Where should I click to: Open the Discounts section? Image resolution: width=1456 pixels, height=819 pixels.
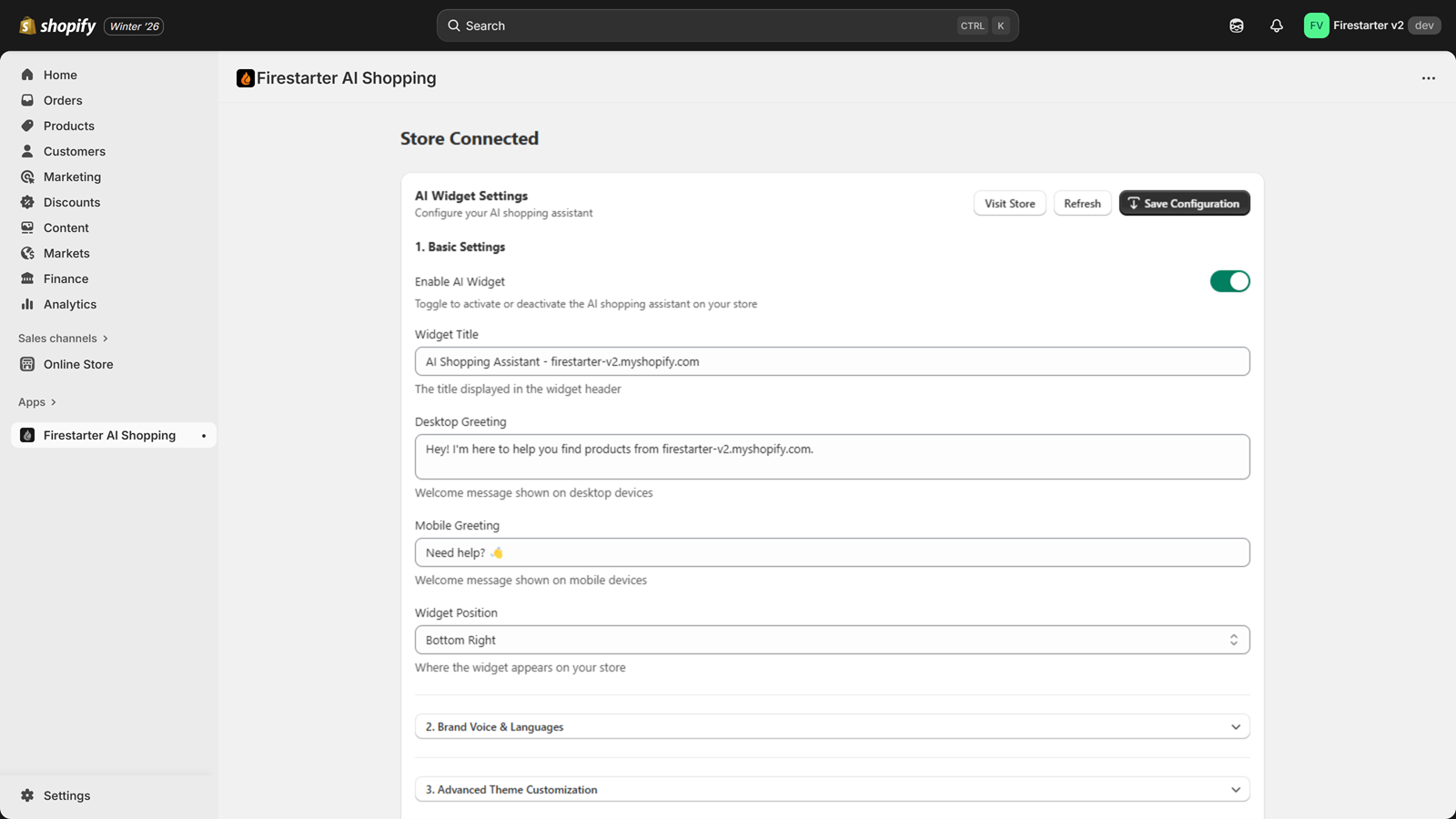[x=72, y=202]
